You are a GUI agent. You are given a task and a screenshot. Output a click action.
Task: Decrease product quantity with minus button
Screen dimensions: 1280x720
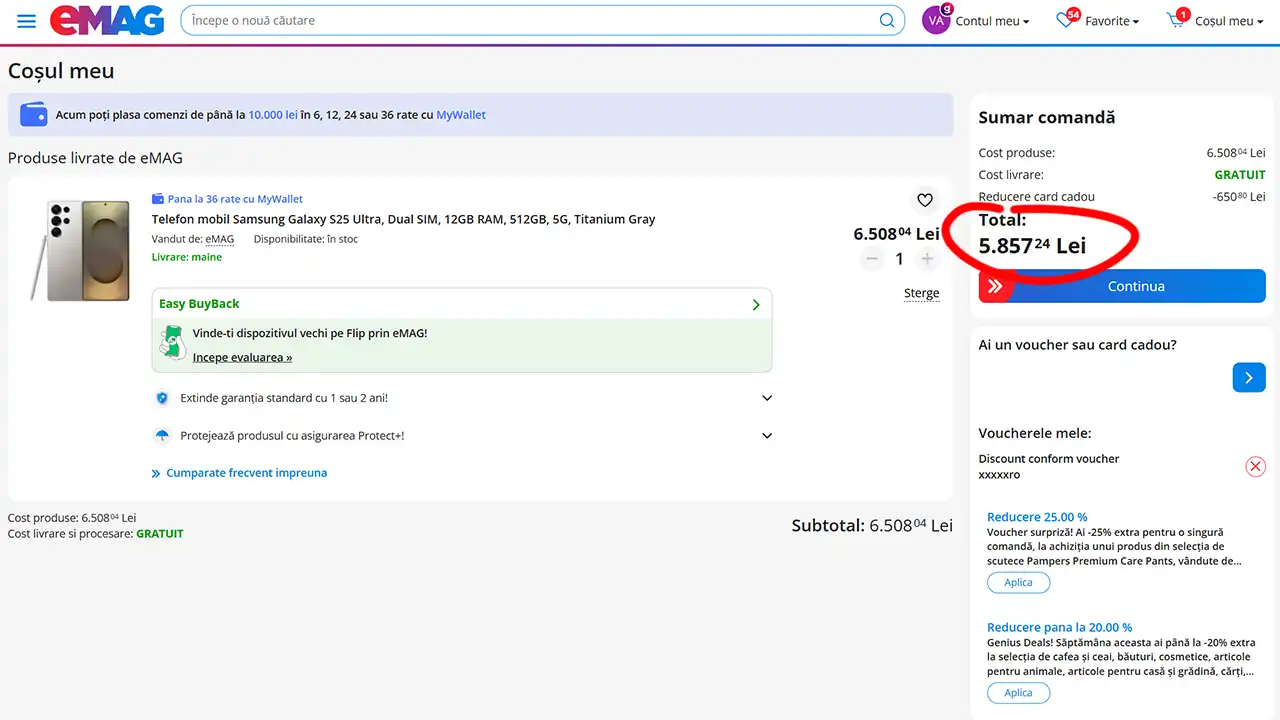click(872, 259)
